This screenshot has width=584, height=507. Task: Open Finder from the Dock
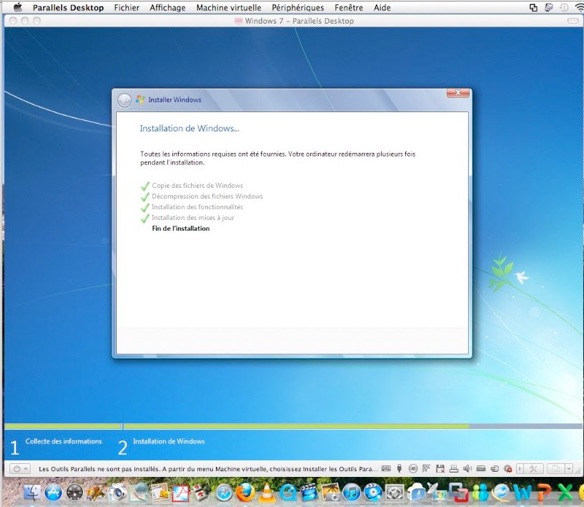33,492
